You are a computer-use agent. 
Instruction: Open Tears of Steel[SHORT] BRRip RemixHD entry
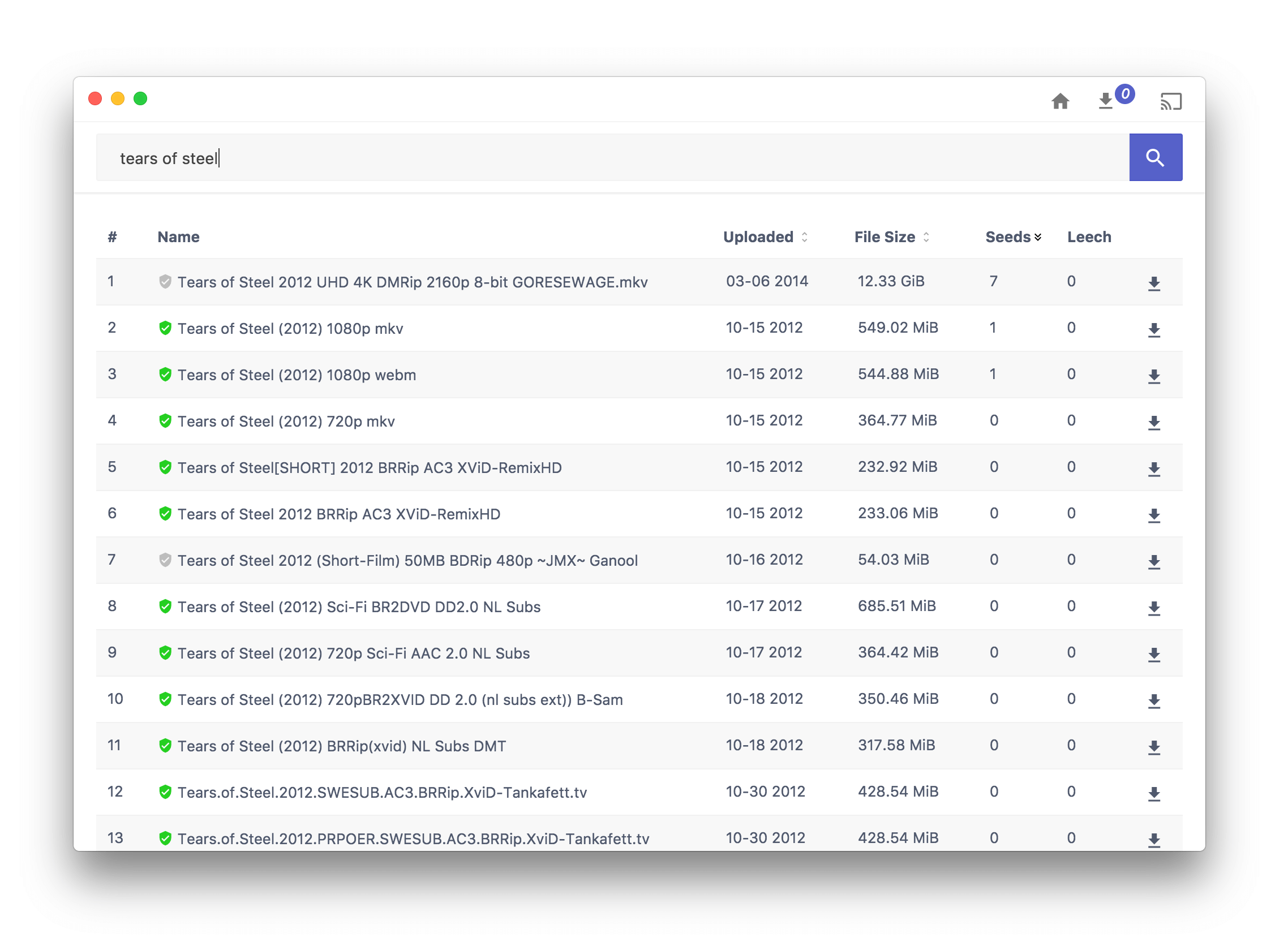click(370, 468)
